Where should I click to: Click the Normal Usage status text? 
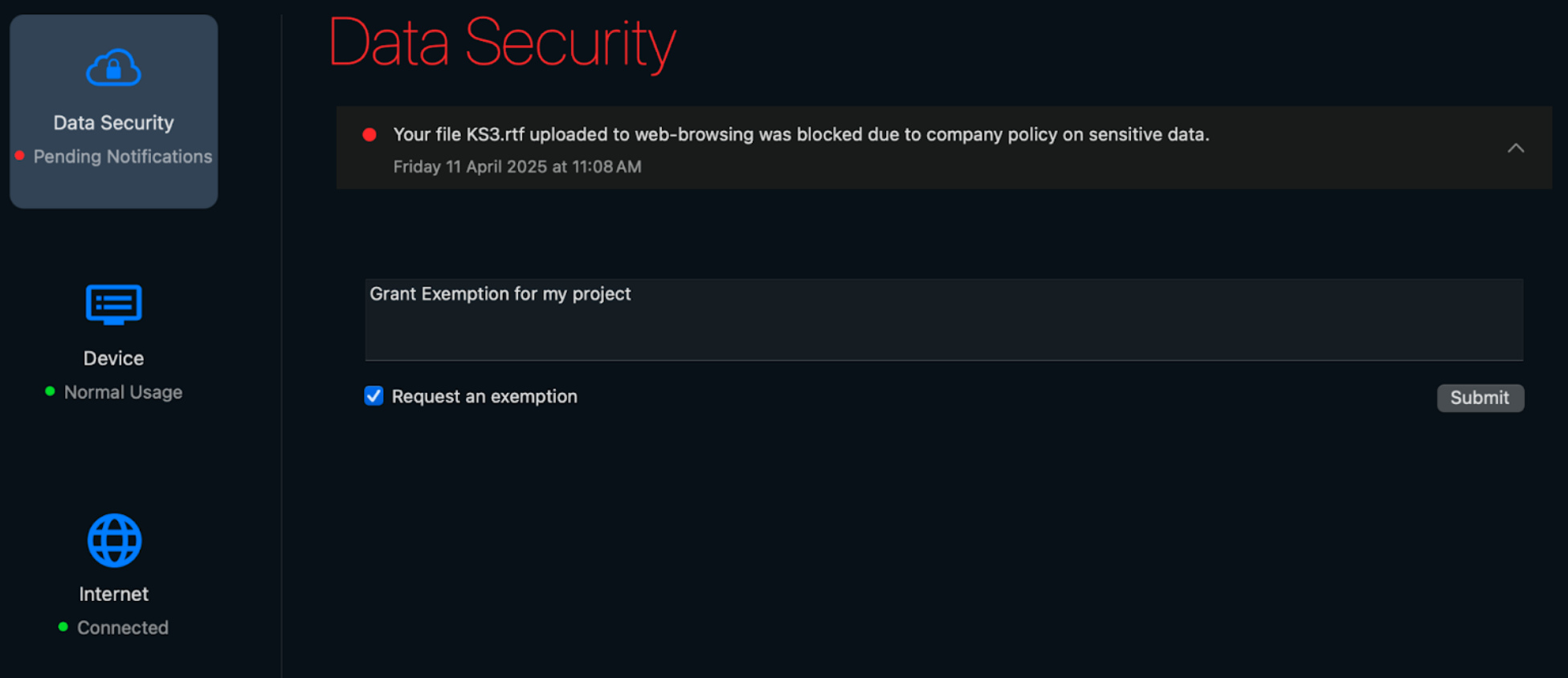(123, 392)
